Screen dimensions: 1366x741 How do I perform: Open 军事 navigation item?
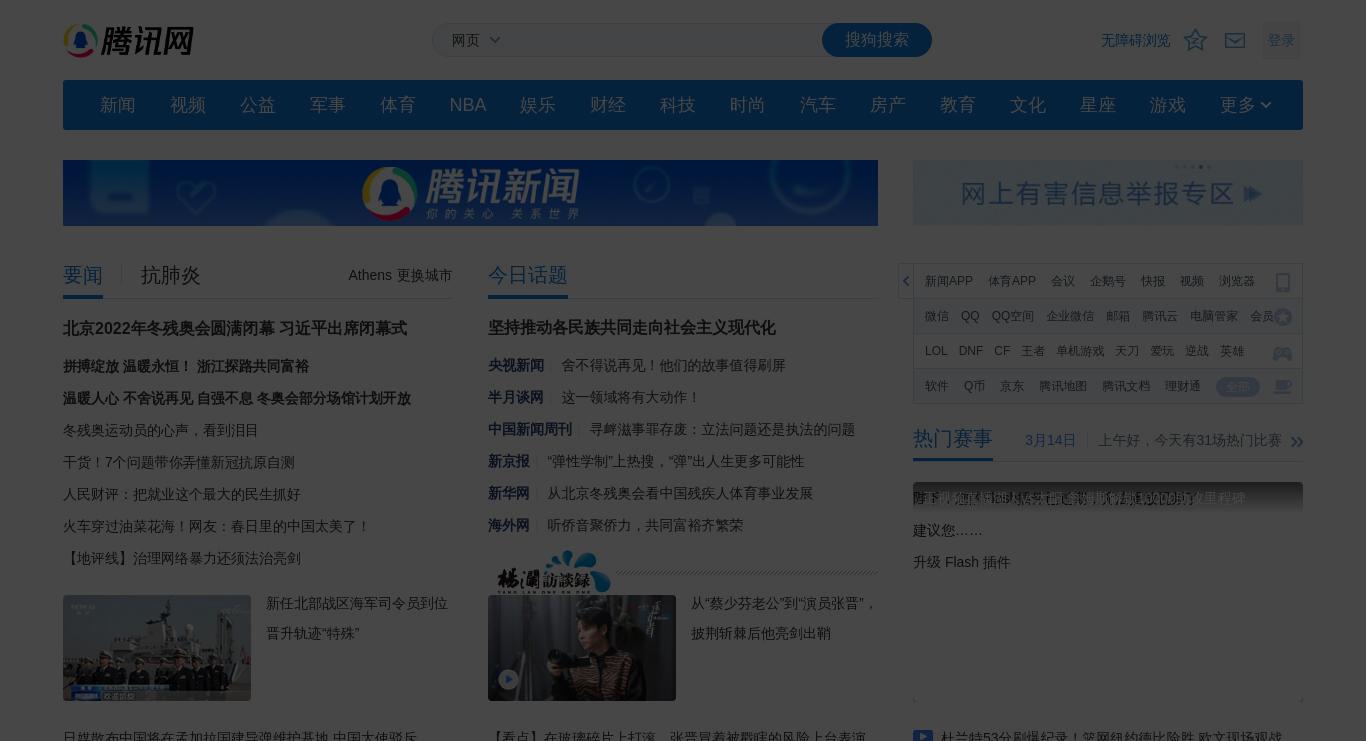tap(328, 105)
